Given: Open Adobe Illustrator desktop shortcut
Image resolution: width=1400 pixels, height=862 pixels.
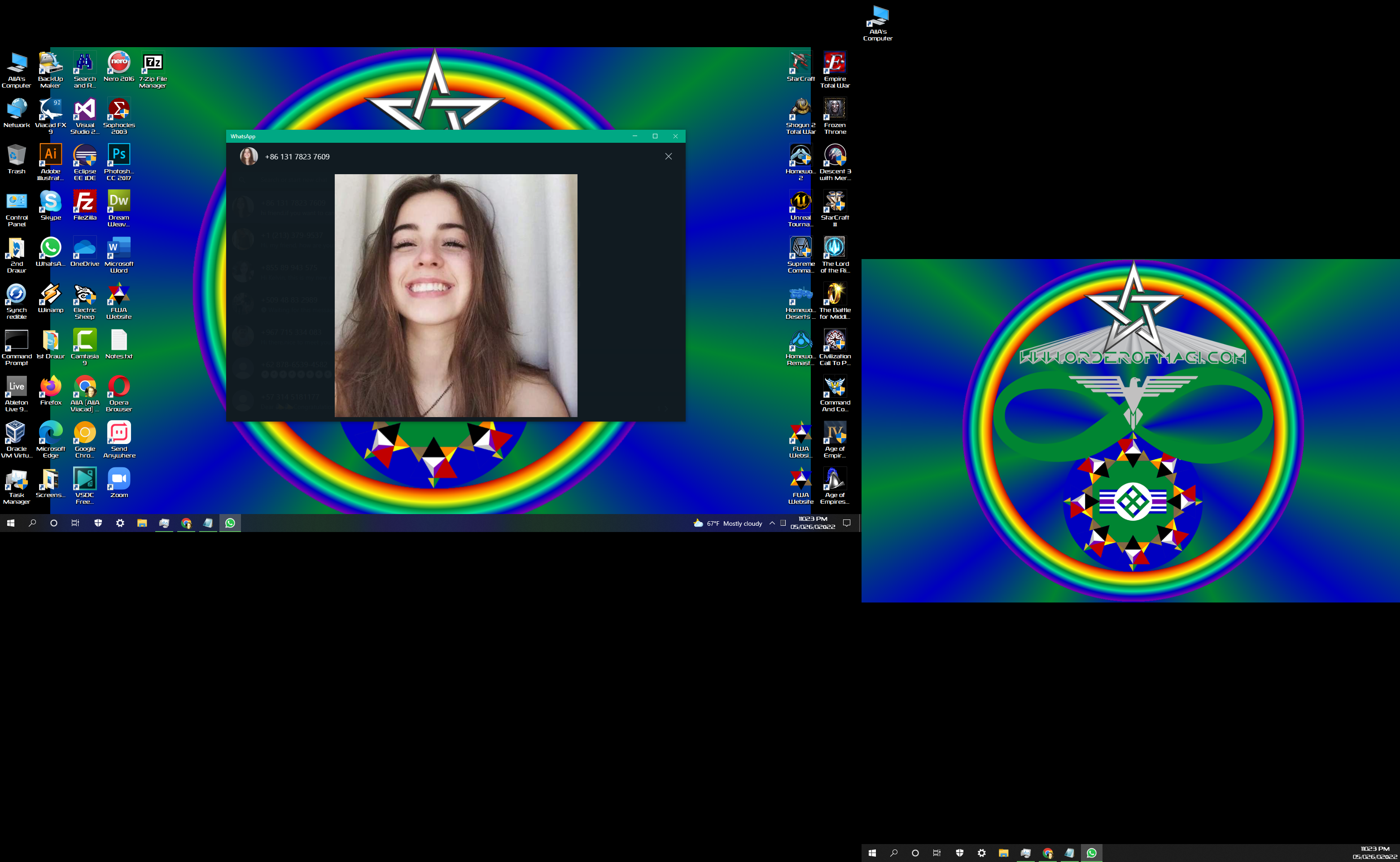Looking at the screenshot, I should (51, 155).
